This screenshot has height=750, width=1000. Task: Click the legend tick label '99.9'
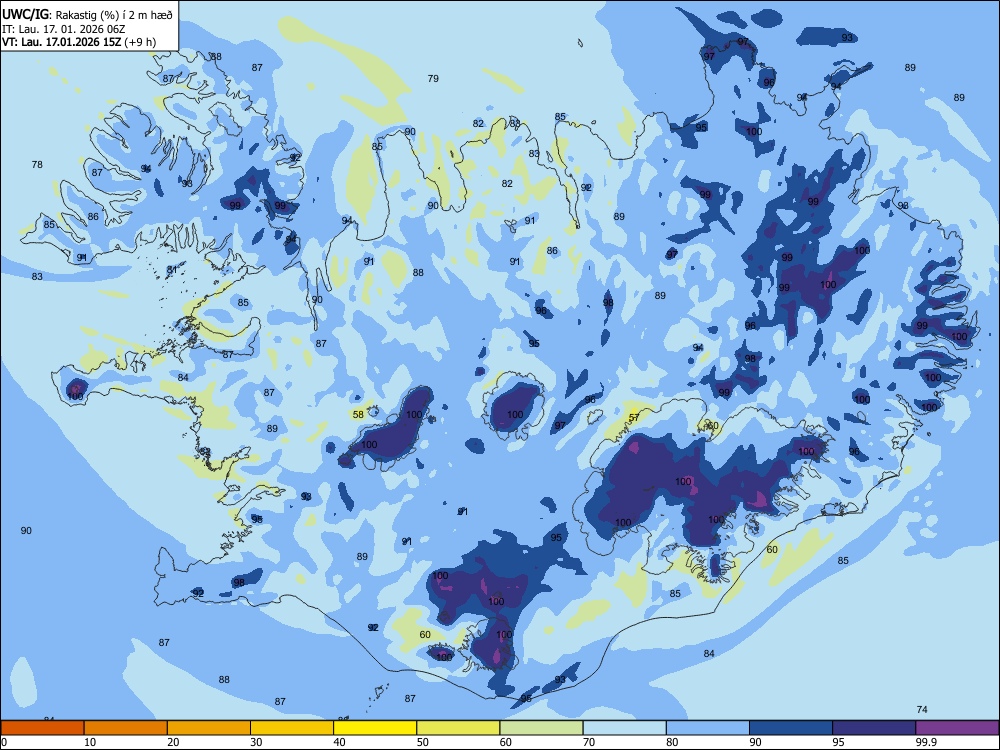[x=926, y=742]
